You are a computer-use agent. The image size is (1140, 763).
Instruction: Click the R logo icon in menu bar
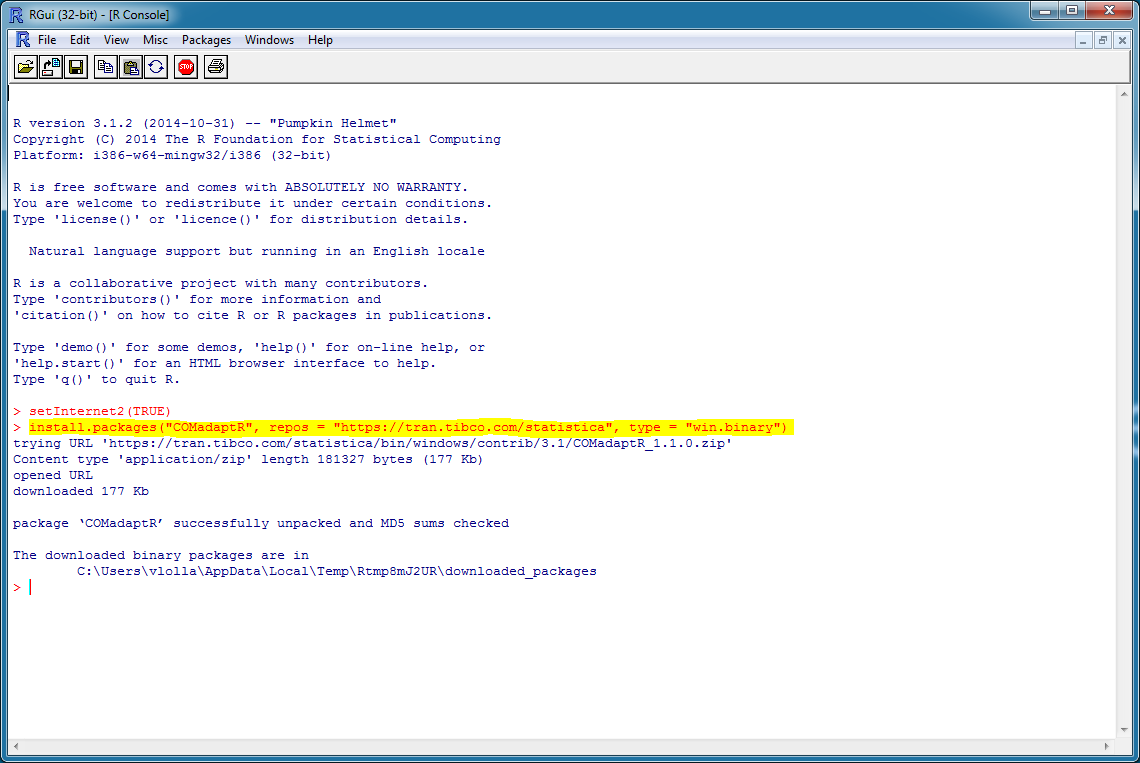point(23,40)
